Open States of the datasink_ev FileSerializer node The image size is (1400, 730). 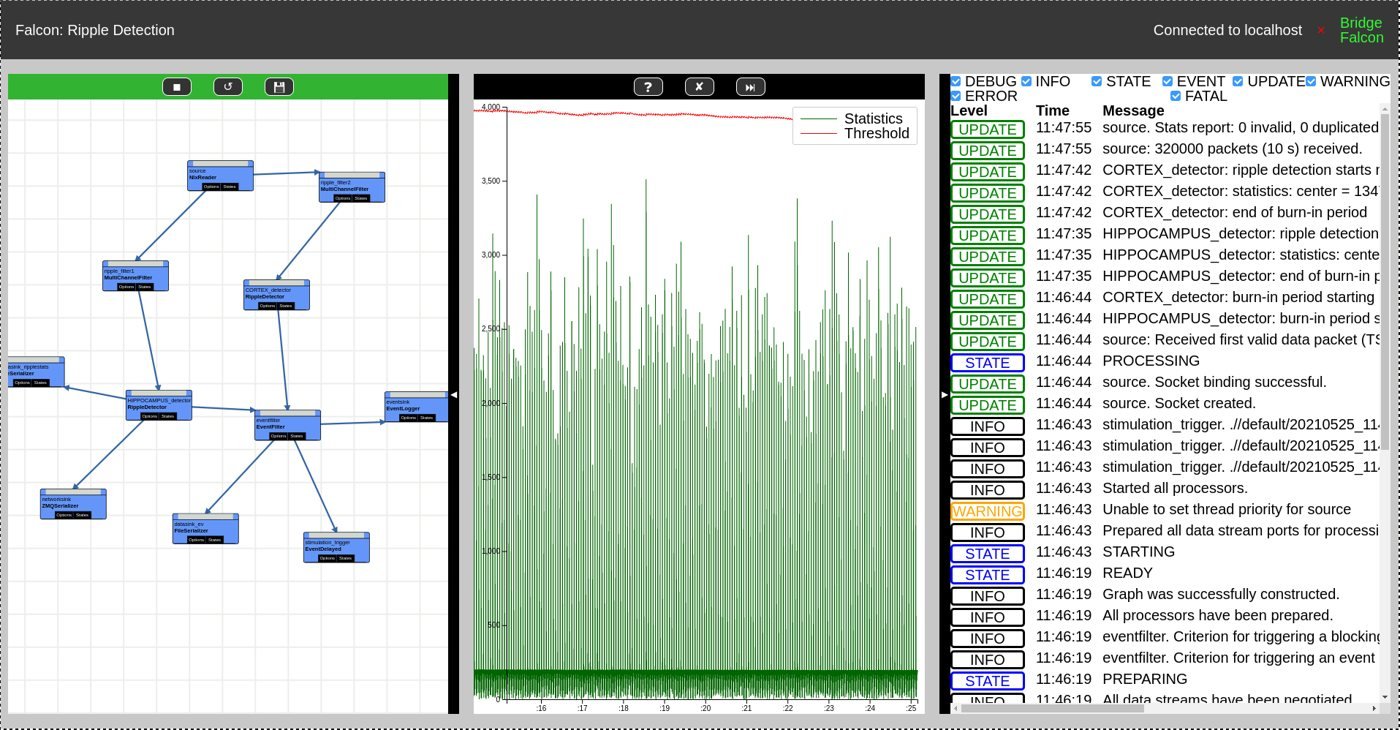coord(215,539)
